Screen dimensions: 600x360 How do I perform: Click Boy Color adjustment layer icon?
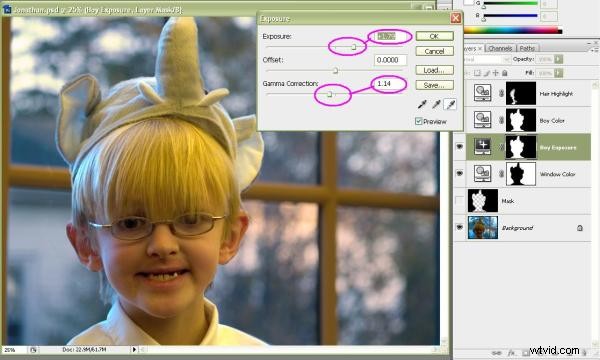click(x=483, y=120)
